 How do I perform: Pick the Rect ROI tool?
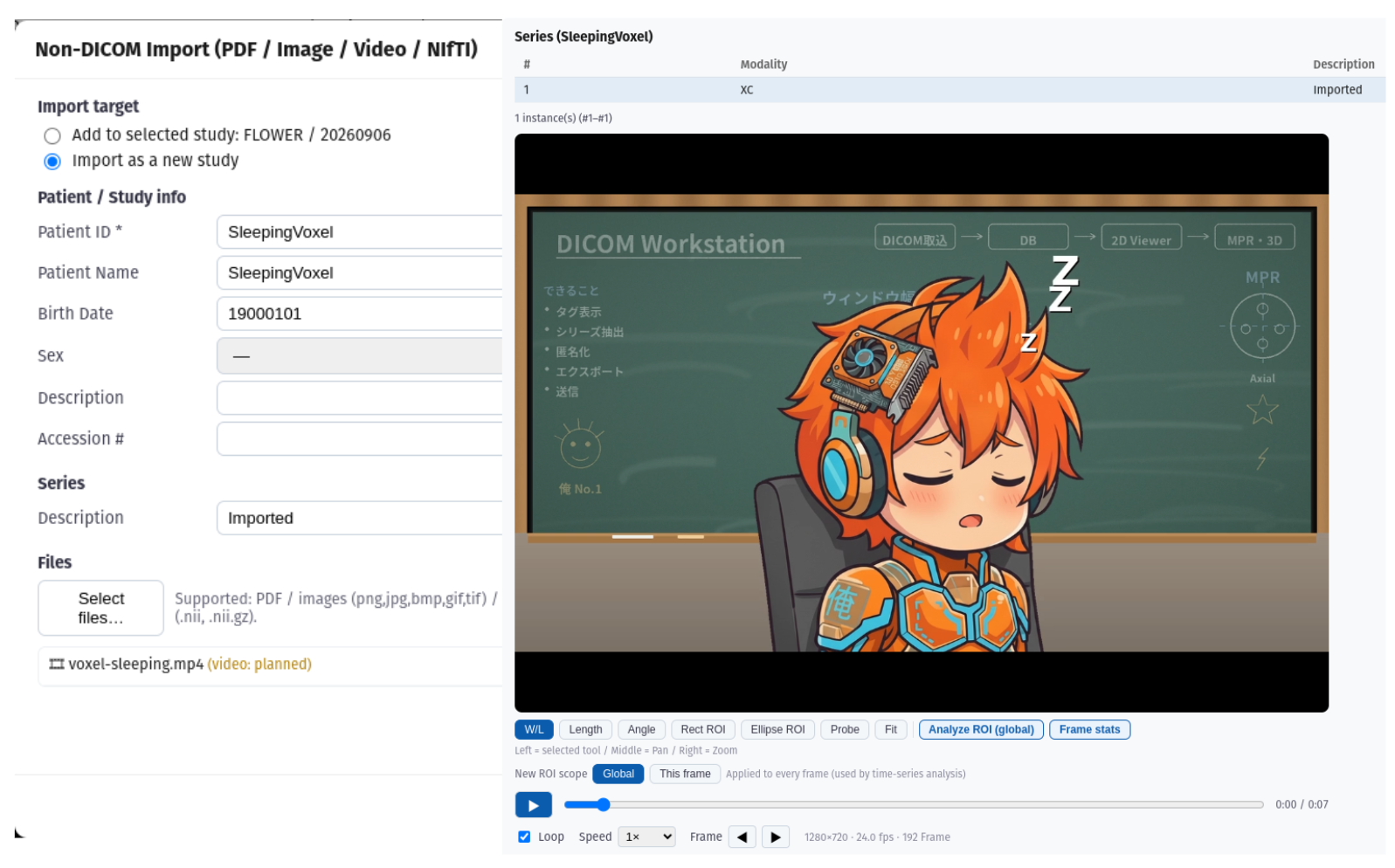[x=702, y=729]
